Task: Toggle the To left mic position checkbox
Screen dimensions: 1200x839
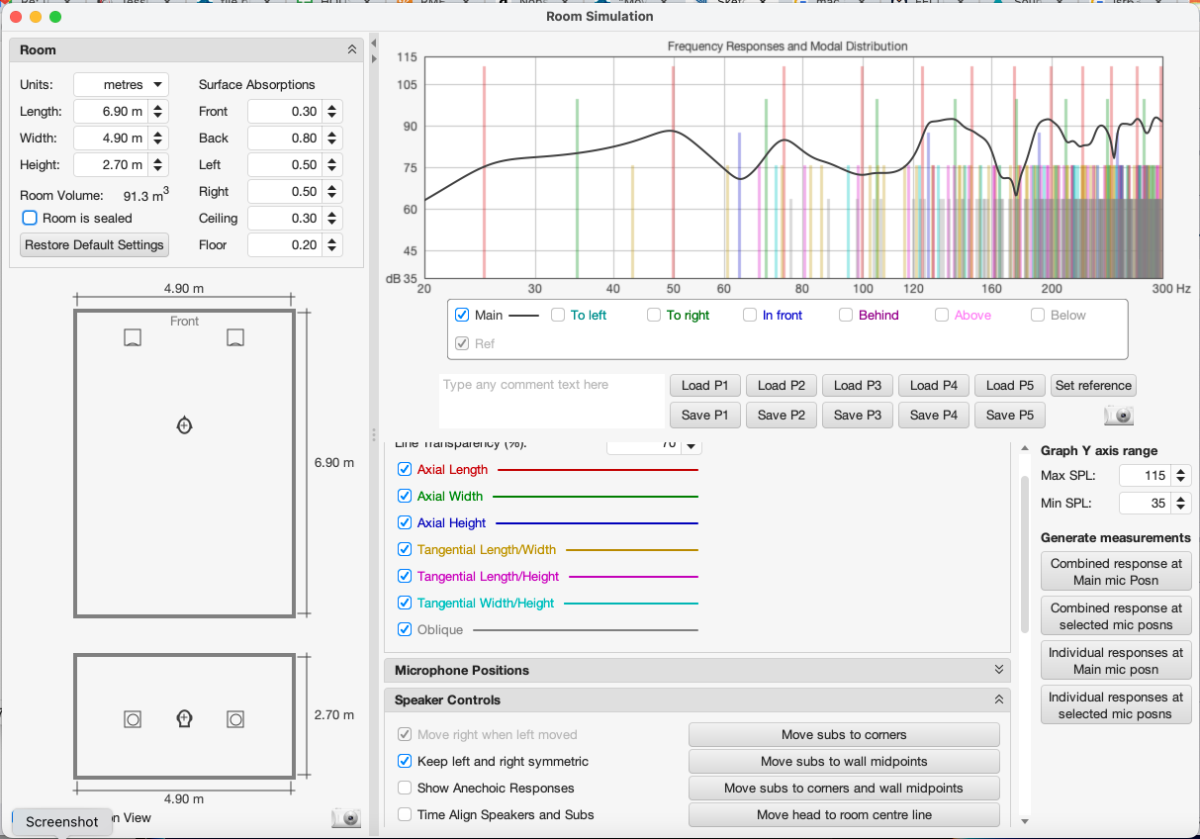Action: (558, 315)
